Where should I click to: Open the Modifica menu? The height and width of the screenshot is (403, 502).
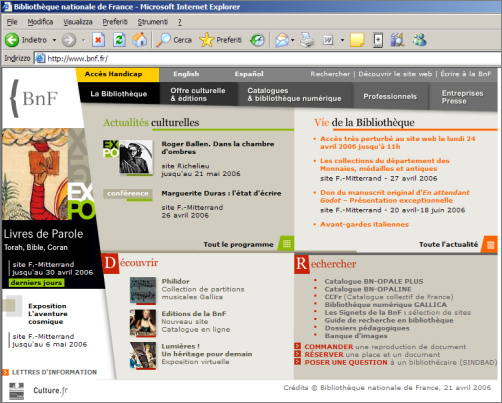click(x=40, y=22)
